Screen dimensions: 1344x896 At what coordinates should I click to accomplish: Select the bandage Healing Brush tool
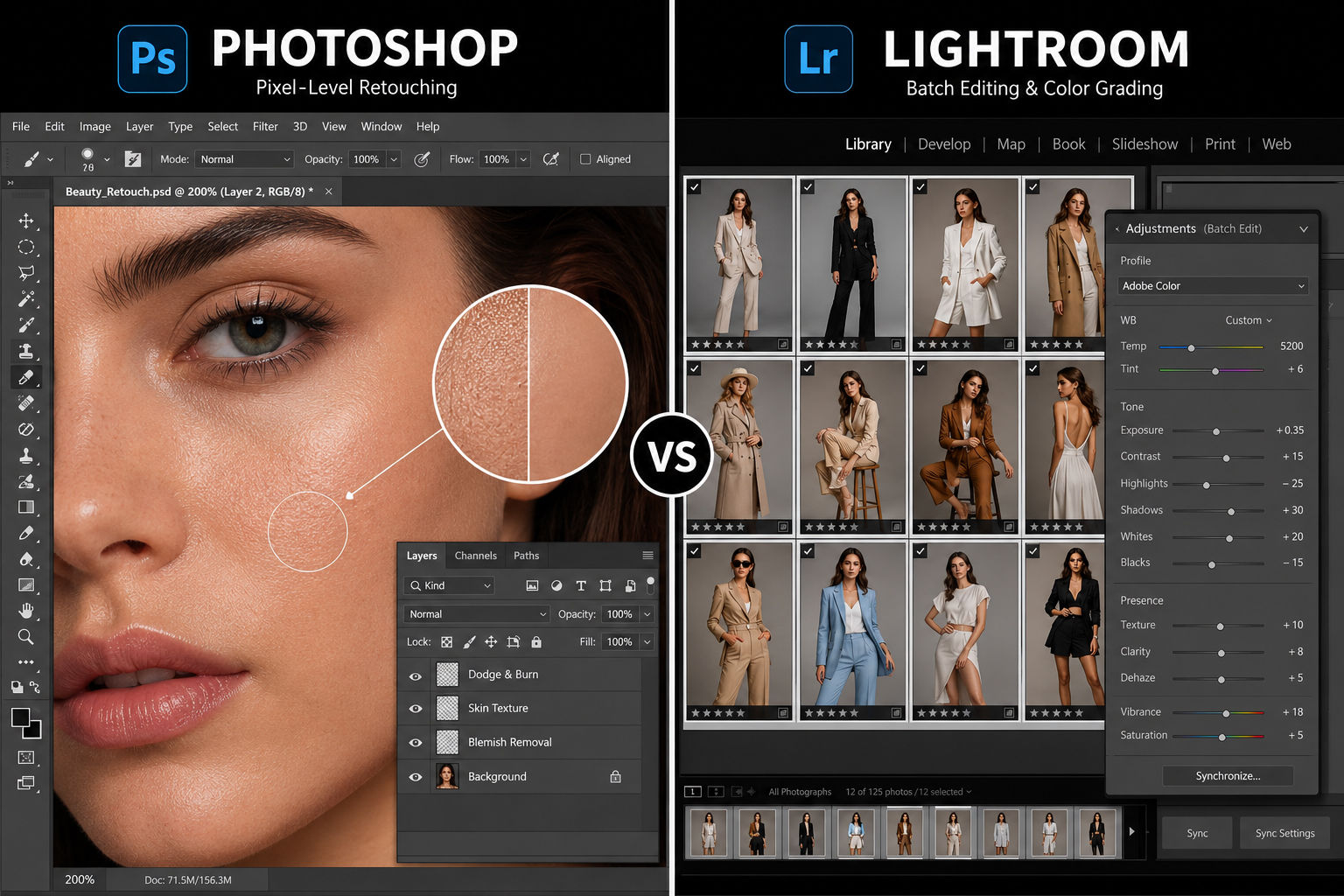point(26,403)
